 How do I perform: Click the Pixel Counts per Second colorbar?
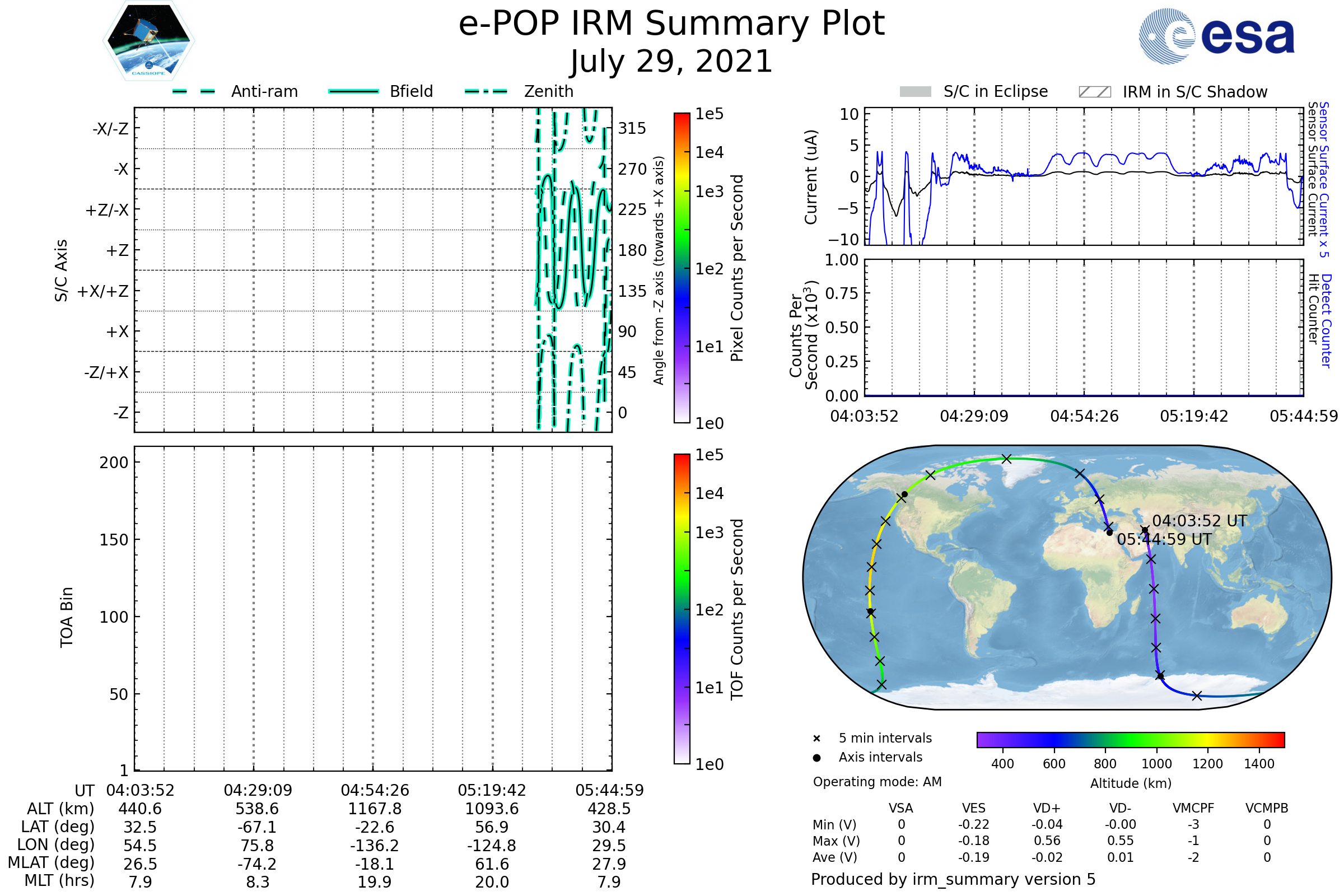coord(682,268)
